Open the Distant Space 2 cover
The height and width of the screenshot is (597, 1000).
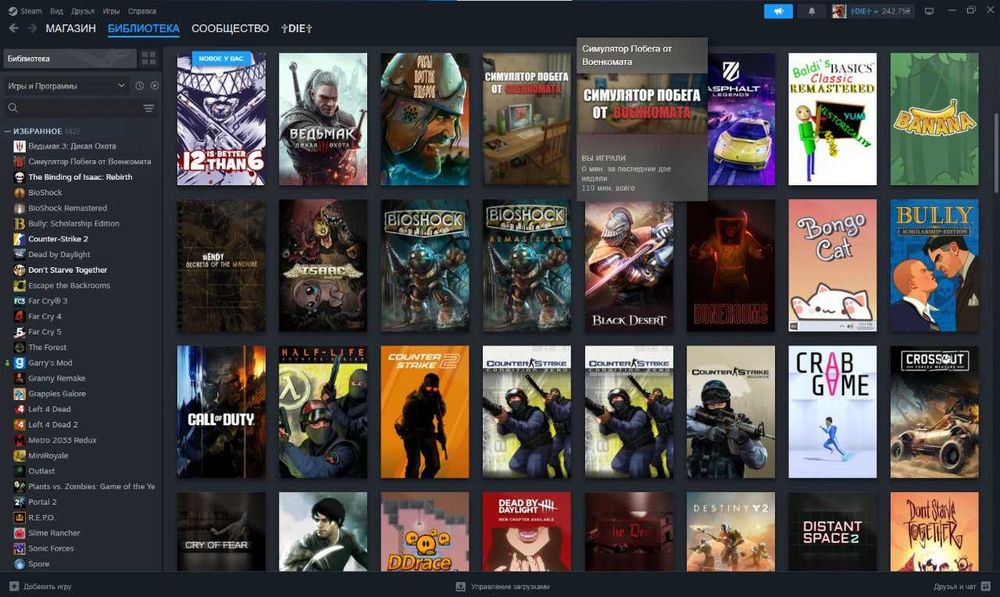832,531
